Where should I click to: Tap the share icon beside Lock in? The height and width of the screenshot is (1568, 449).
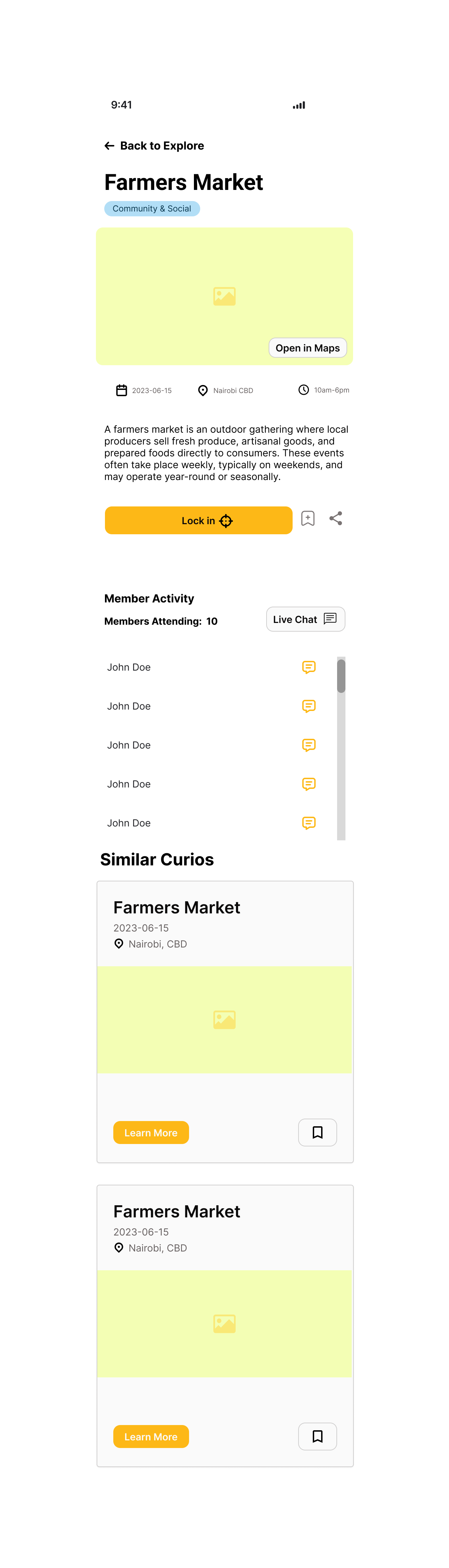336,519
